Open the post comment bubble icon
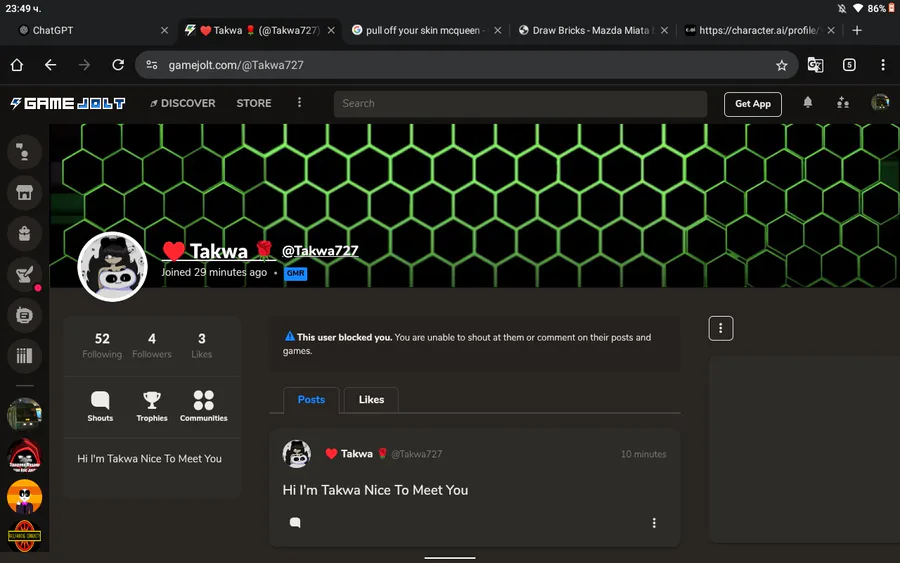This screenshot has height=563, width=900. tap(295, 522)
